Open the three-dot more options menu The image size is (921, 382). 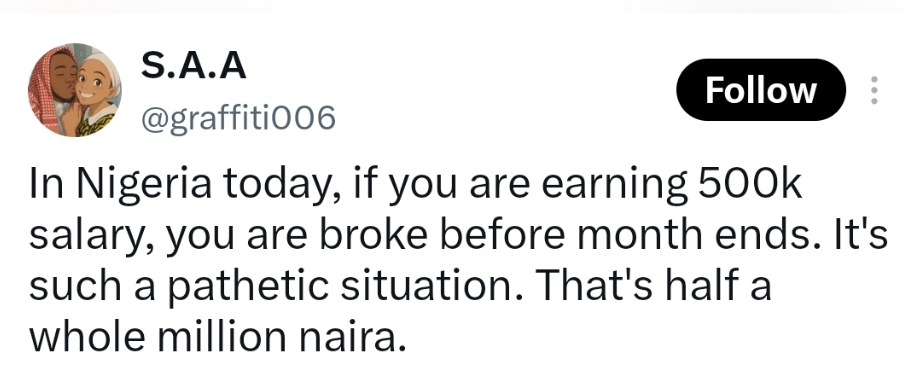click(874, 90)
